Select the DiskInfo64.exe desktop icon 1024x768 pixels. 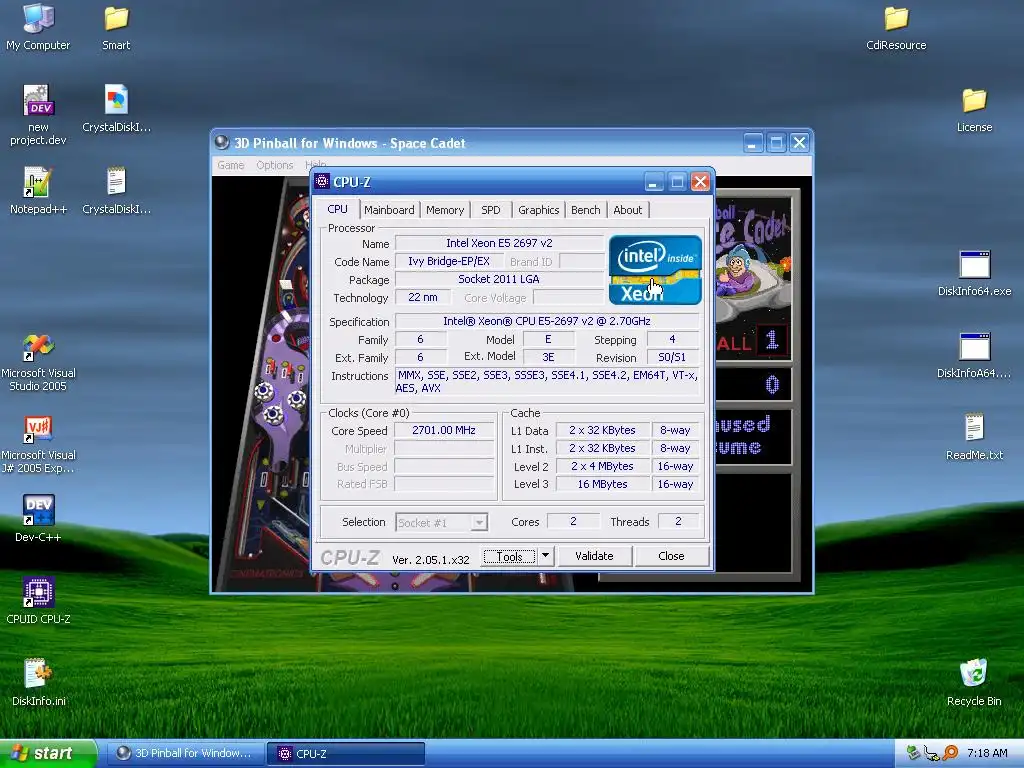coord(974,273)
